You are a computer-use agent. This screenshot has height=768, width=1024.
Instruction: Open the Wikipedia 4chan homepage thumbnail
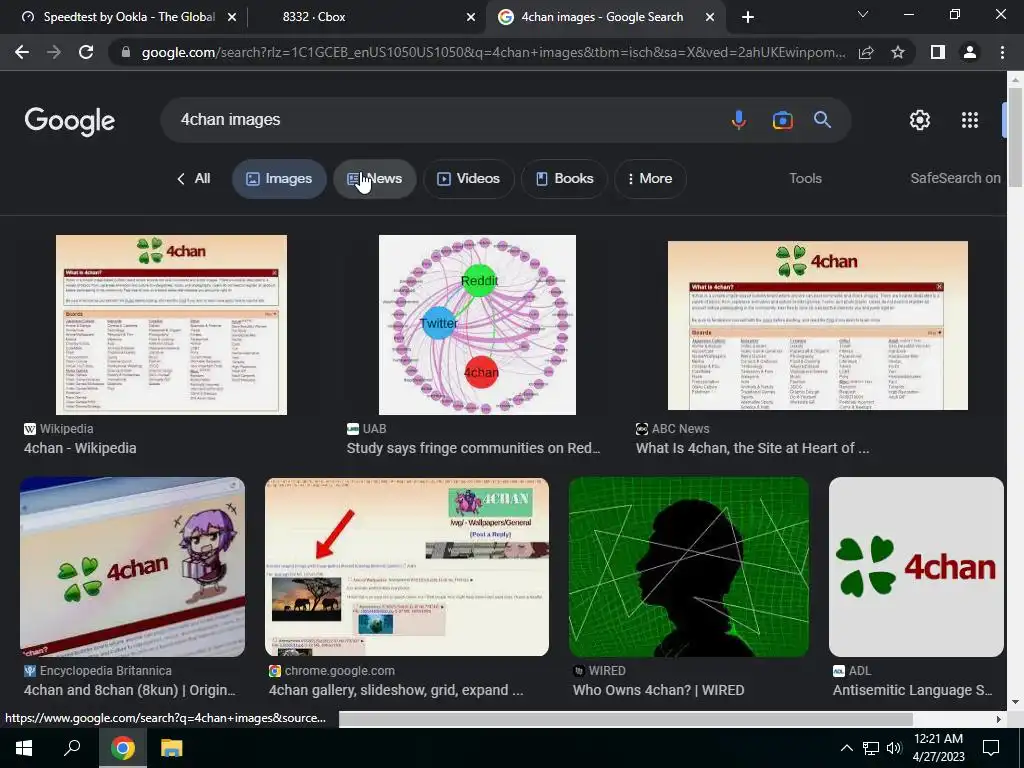click(171, 325)
